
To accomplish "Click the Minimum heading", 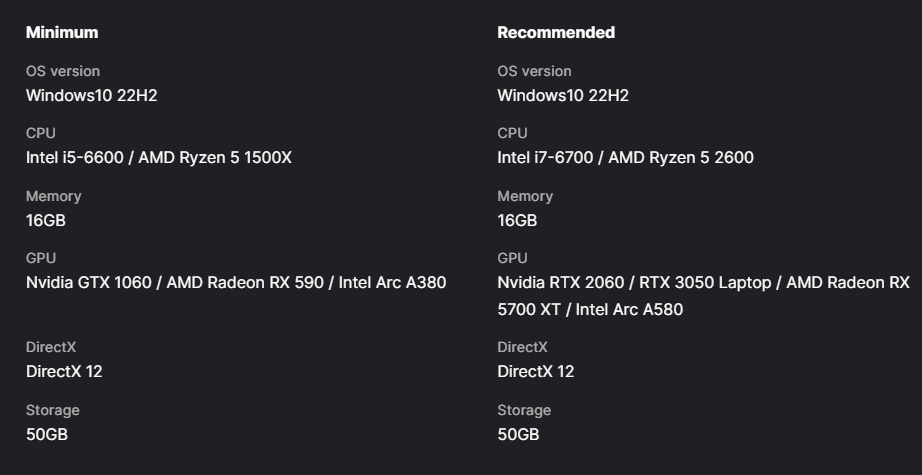I will point(62,32).
